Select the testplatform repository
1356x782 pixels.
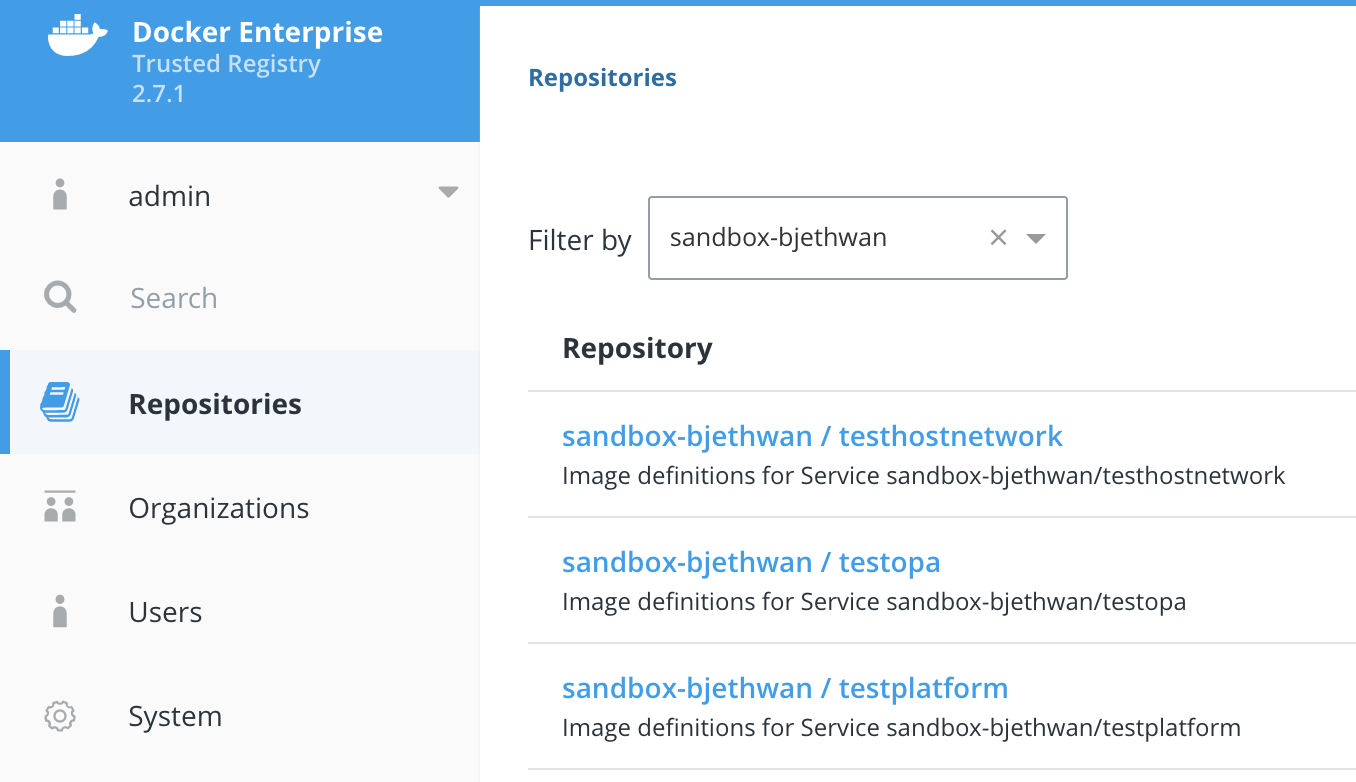[785, 688]
